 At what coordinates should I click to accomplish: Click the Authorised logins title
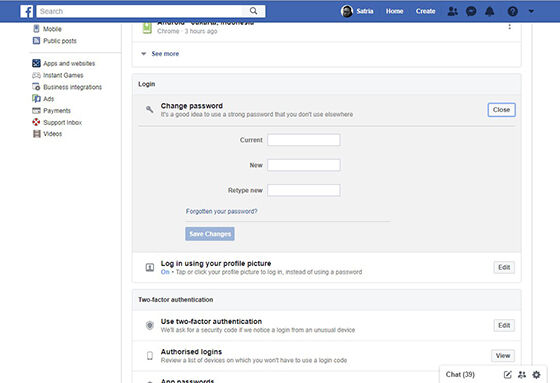click(191, 352)
